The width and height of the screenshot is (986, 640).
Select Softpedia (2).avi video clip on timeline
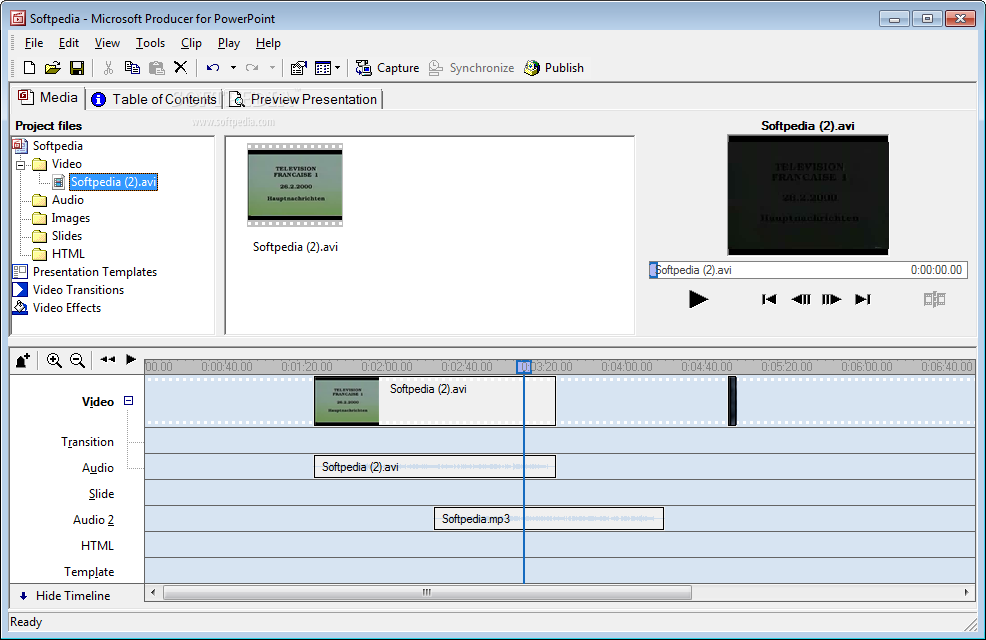(x=435, y=401)
